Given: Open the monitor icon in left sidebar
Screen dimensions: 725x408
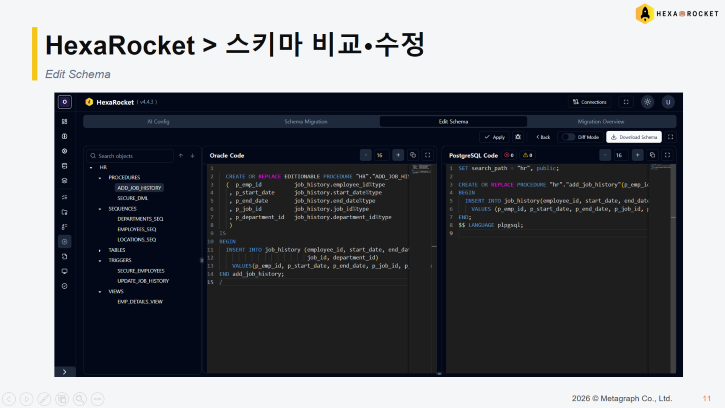Looking at the screenshot, I should click(x=65, y=271).
